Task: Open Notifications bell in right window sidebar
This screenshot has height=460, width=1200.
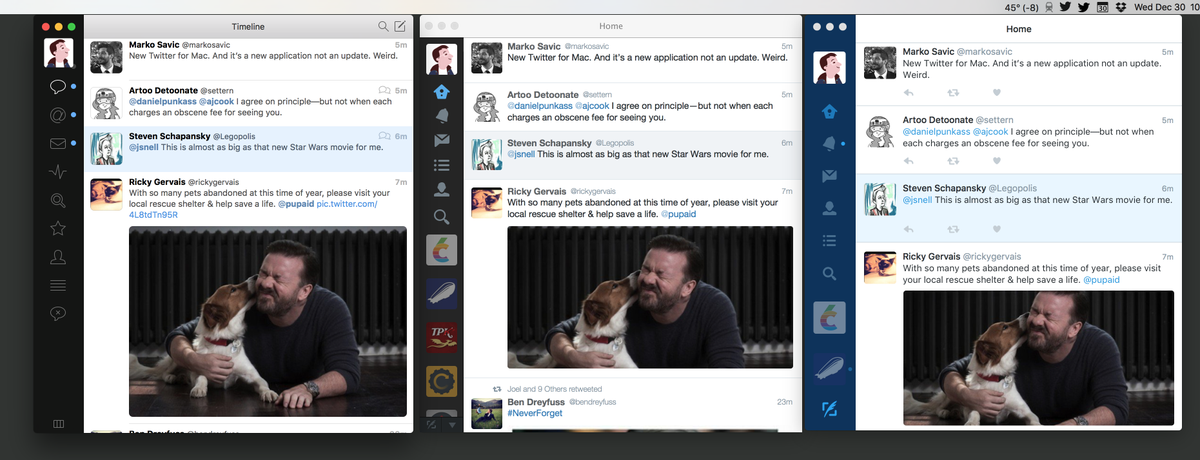Action: tap(829, 143)
